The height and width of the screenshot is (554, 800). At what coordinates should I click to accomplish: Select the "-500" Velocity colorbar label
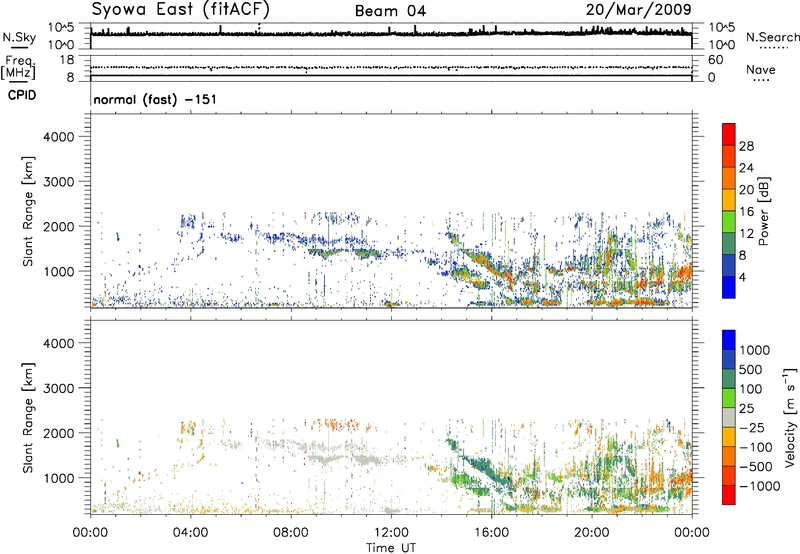pyautogui.click(x=756, y=466)
